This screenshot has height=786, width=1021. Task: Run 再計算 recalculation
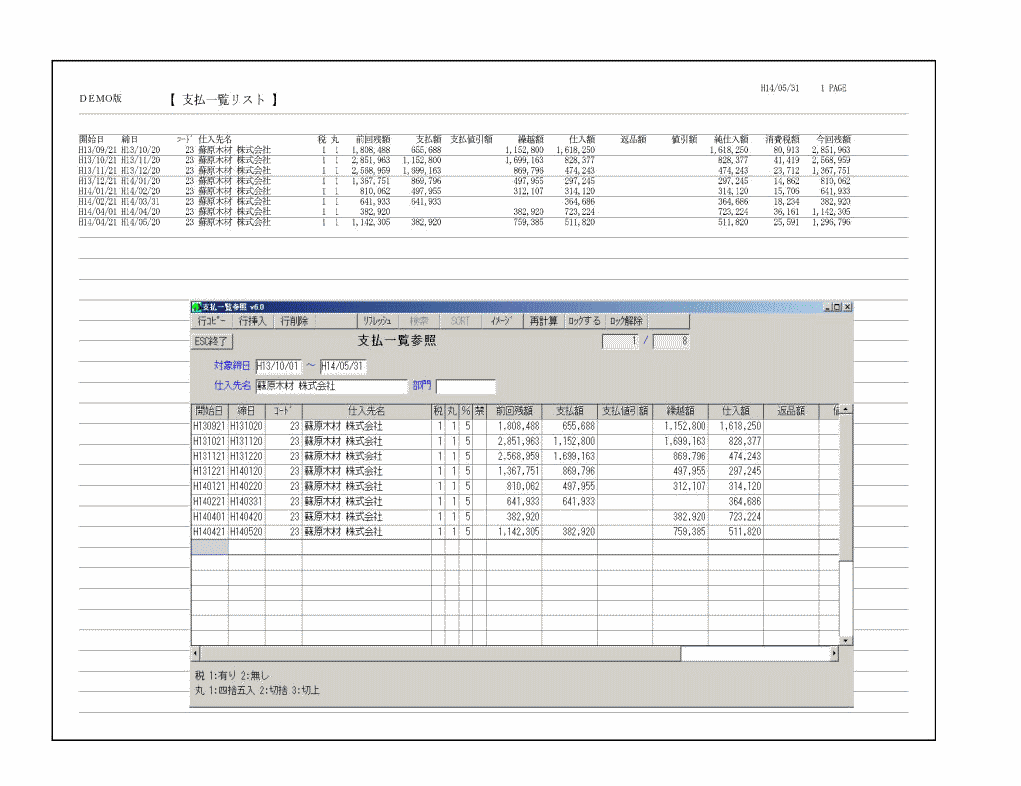544,321
